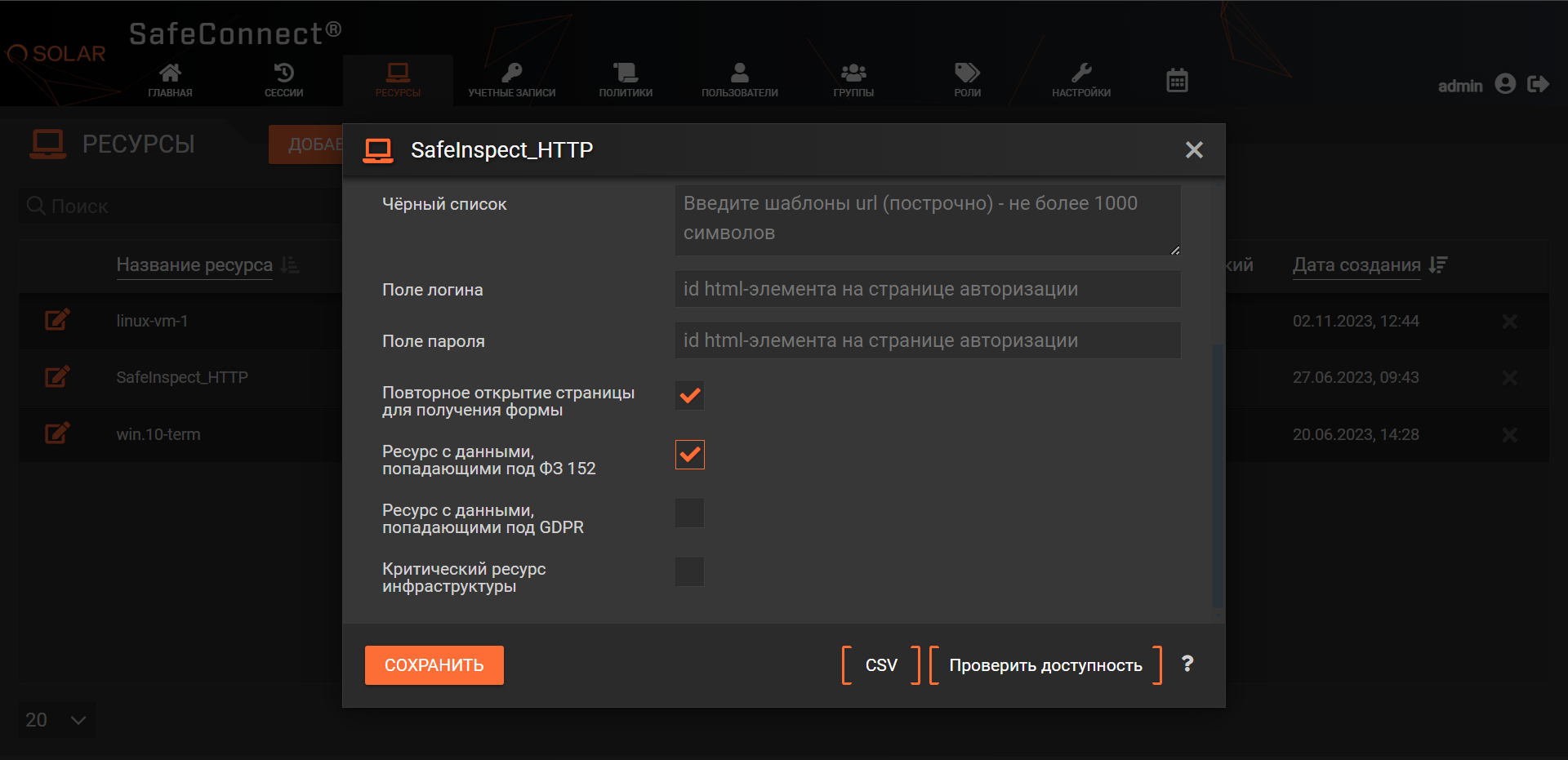
Task: Open the Политики navigation tab
Action: click(x=626, y=80)
